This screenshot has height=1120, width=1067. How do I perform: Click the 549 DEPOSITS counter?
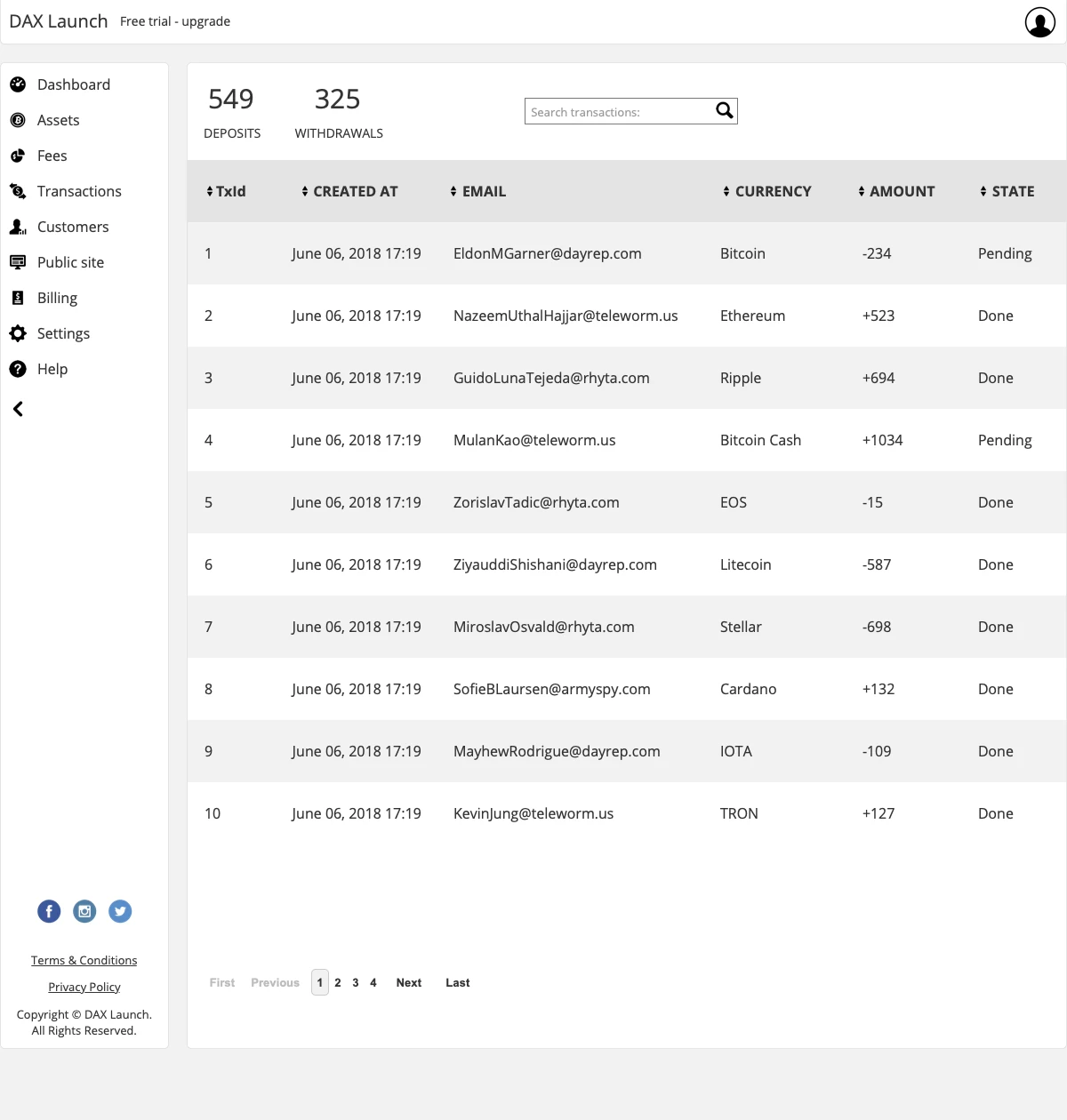coord(232,111)
